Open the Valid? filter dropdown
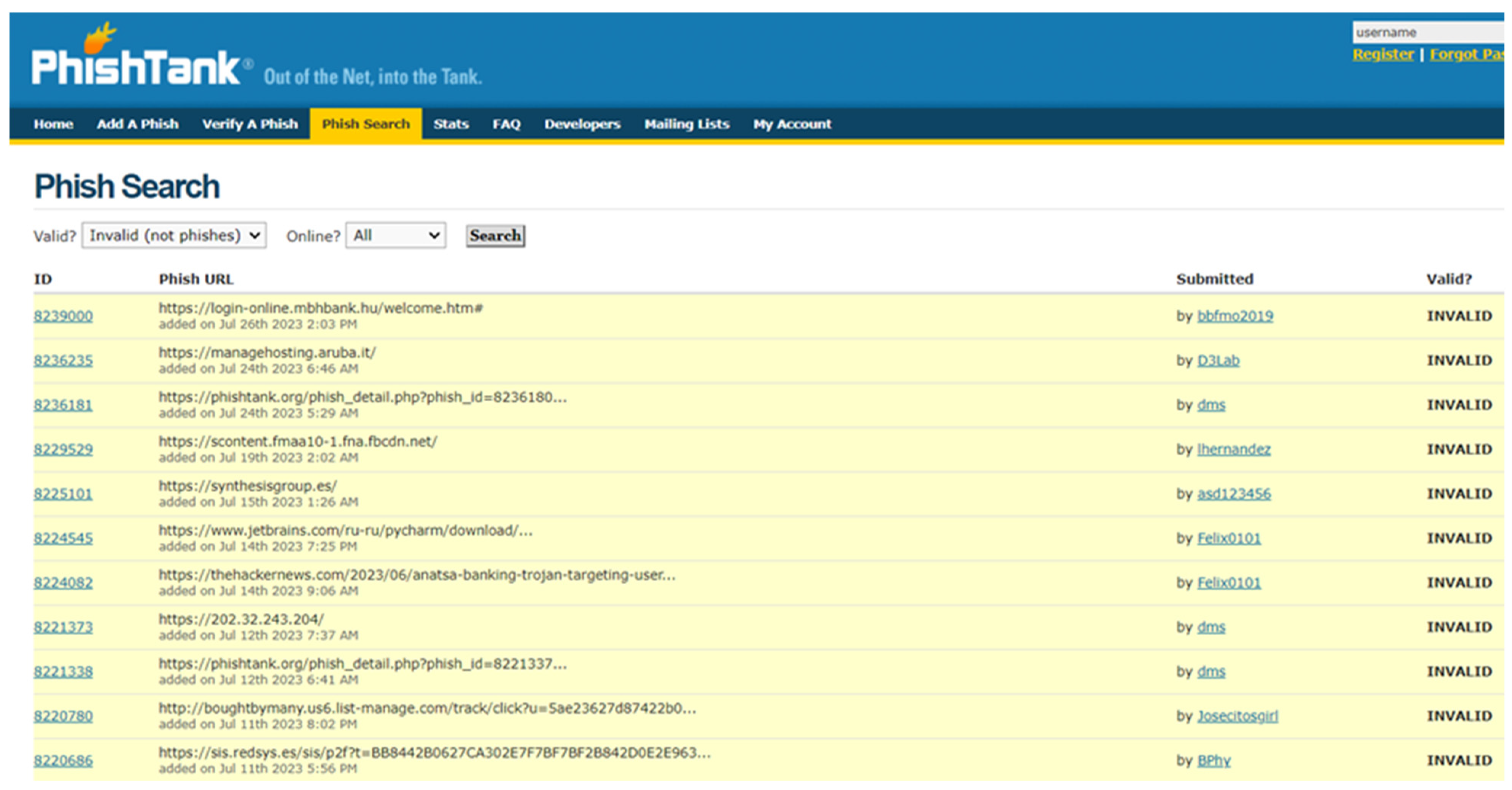1512x790 pixels. pos(174,236)
